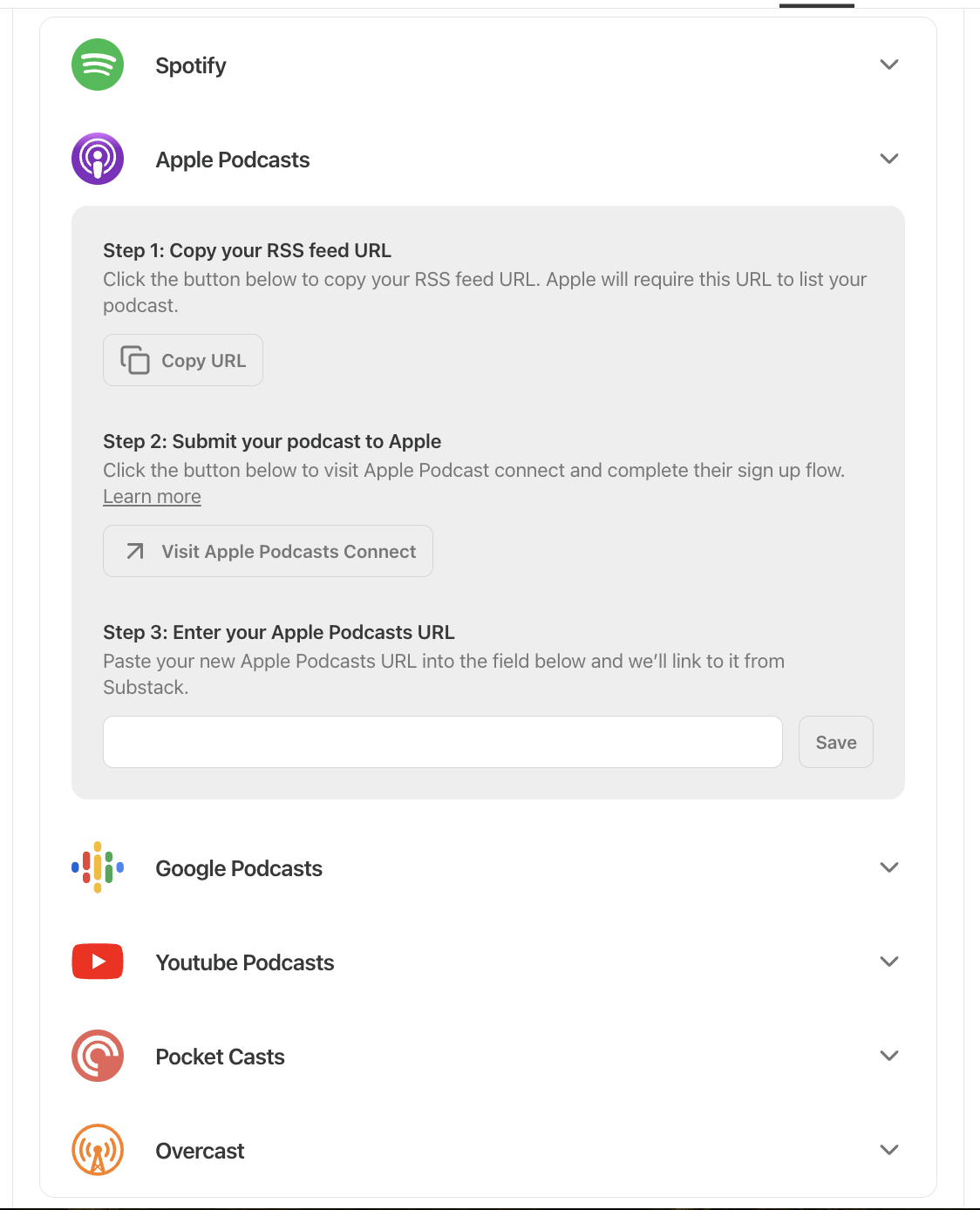Click the external arrow icon for Apple Connect
This screenshot has height=1210, width=980.
click(135, 551)
